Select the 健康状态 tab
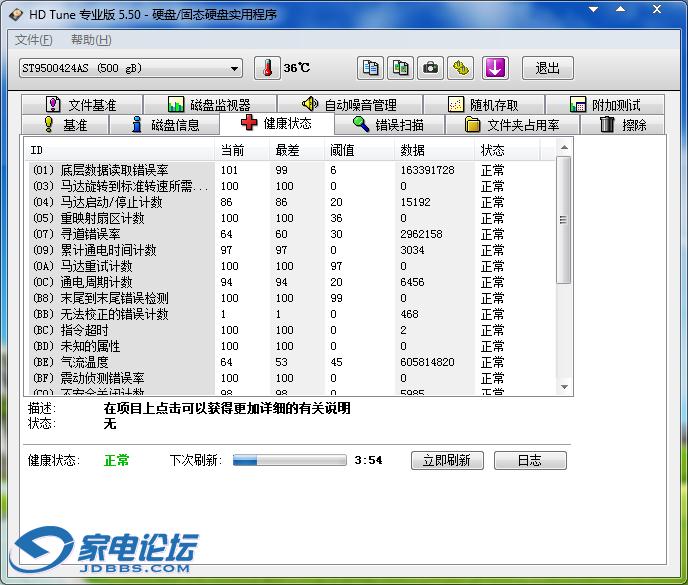 pos(277,123)
